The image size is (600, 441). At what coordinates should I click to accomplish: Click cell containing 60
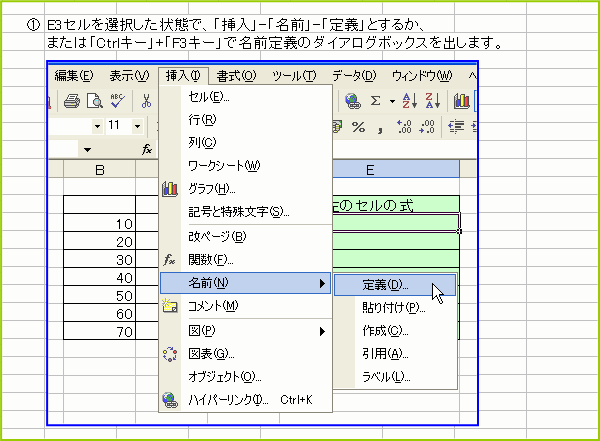click(99, 313)
